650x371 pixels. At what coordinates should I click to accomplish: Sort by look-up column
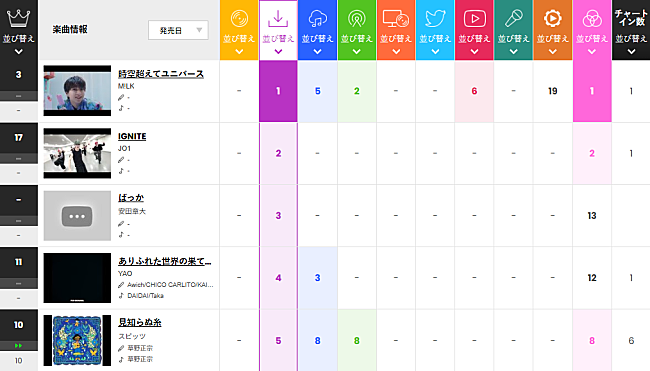pos(396,44)
